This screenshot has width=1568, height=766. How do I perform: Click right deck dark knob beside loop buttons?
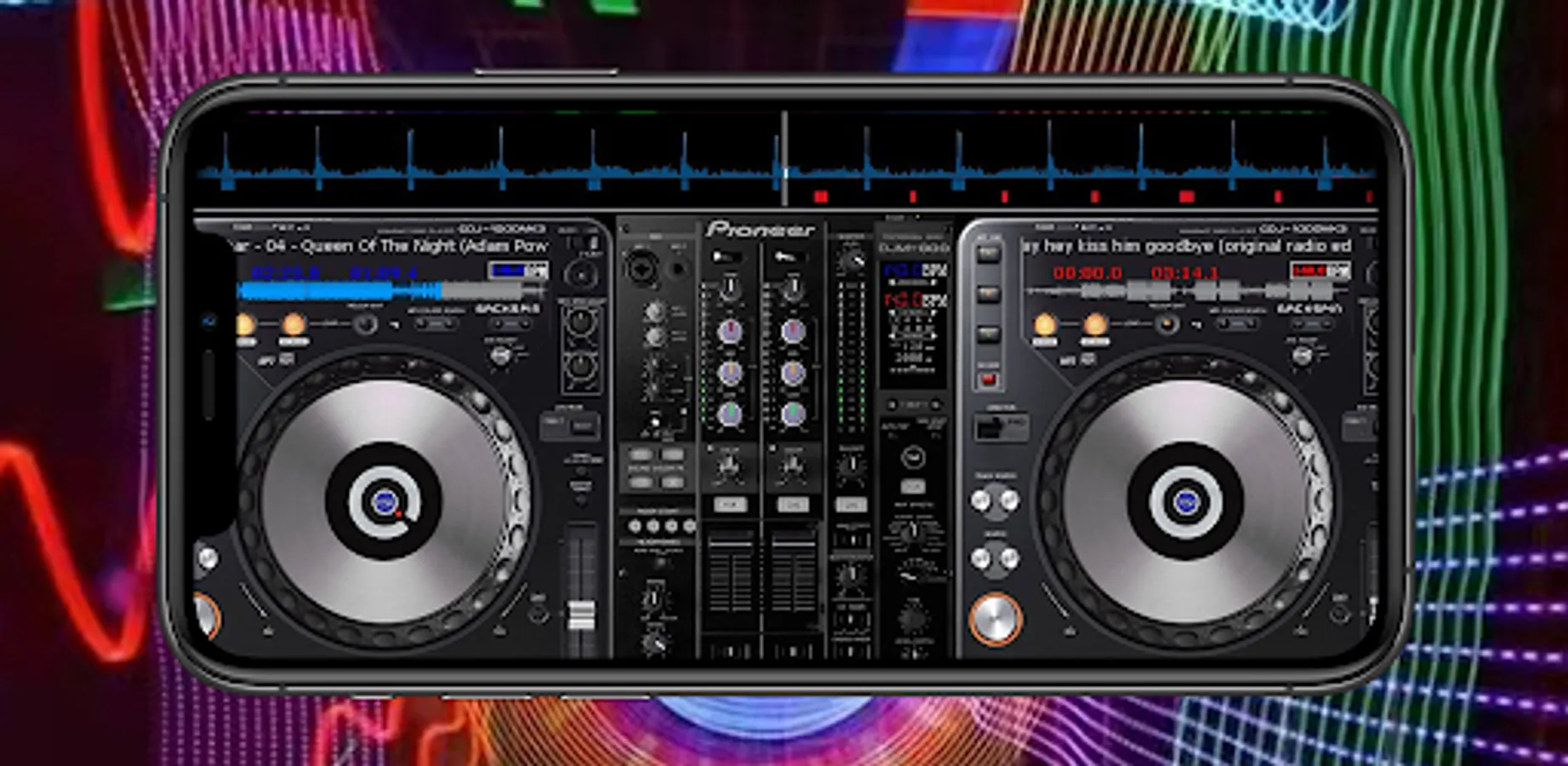click(x=1167, y=325)
